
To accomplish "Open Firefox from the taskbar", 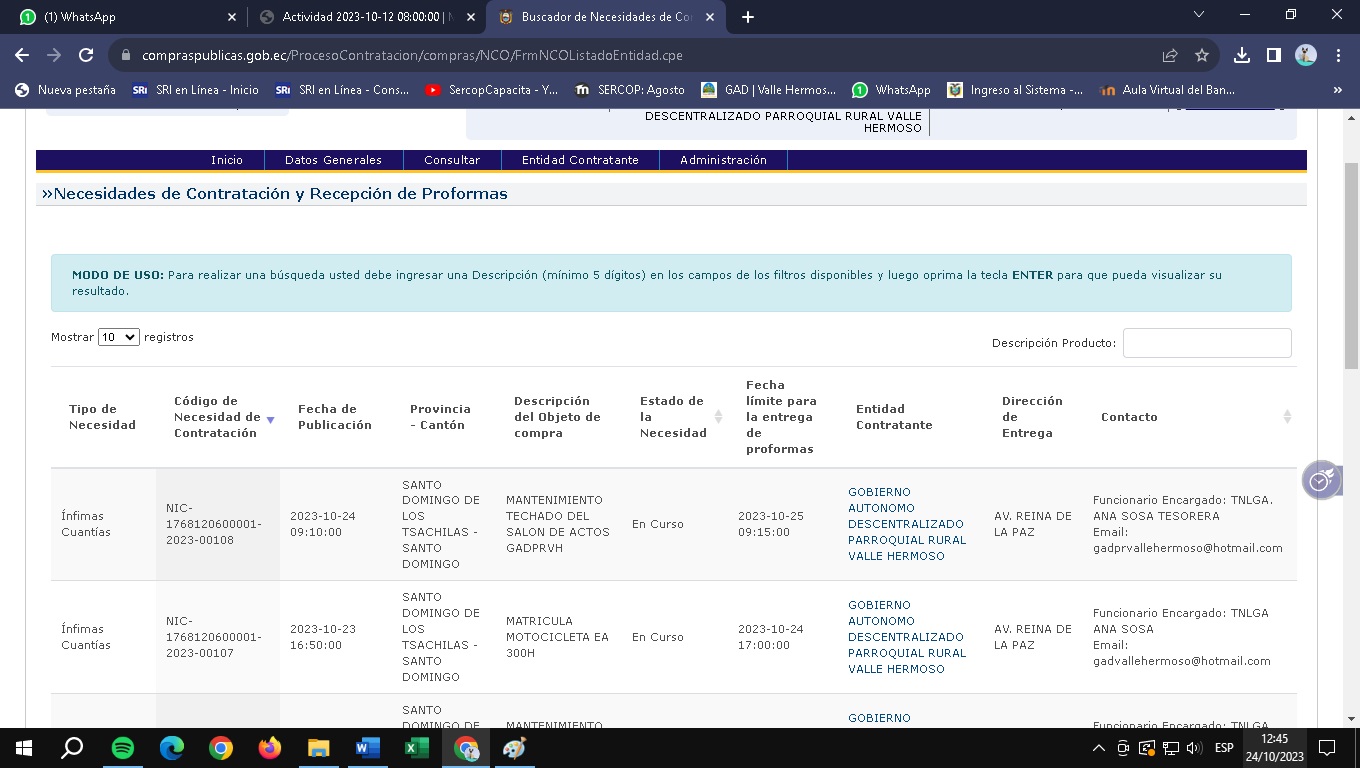I will coord(269,748).
